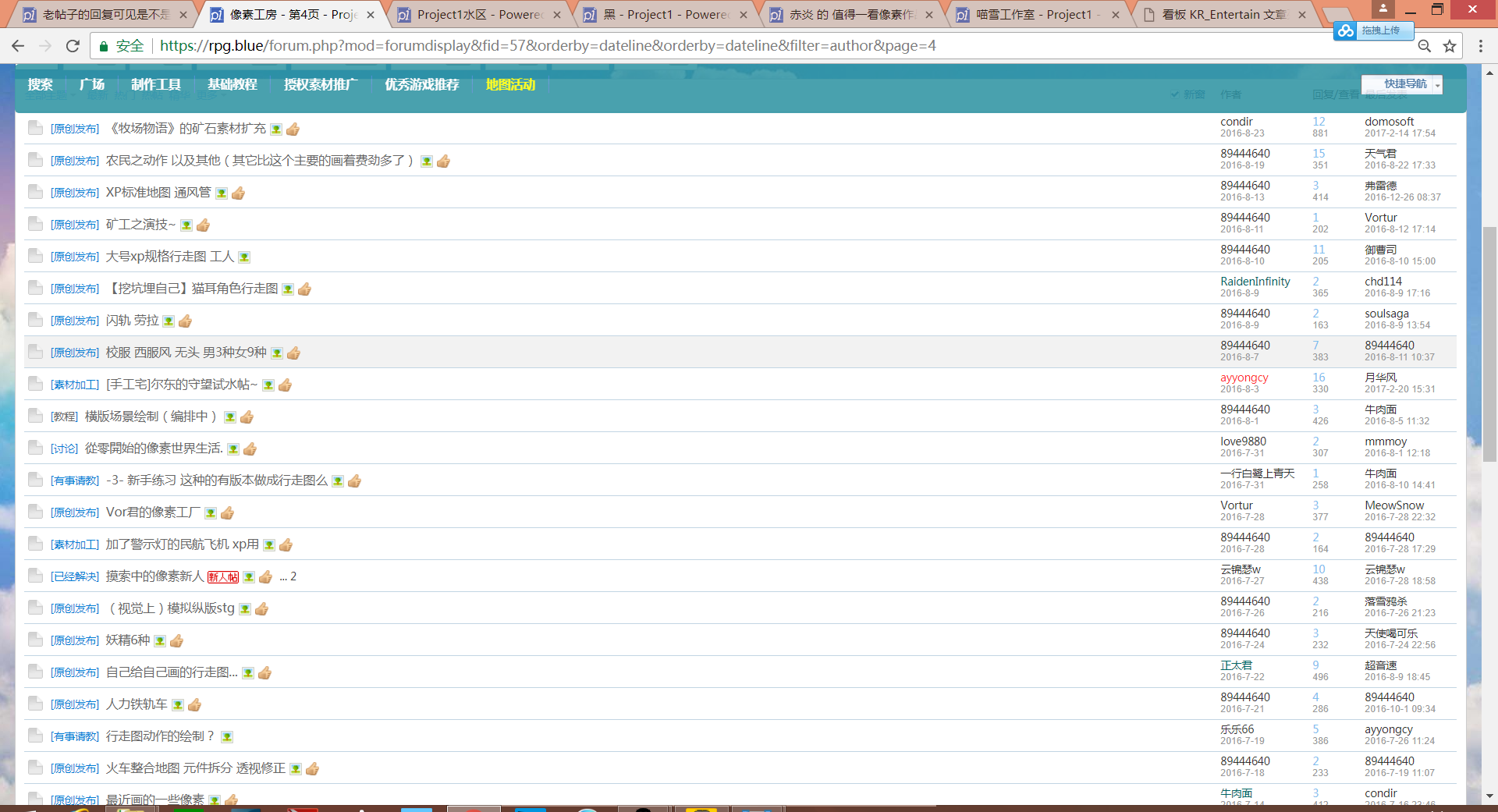Click the 新人帖 badge icon
Screen dimensions: 1498x812
[223, 577]
